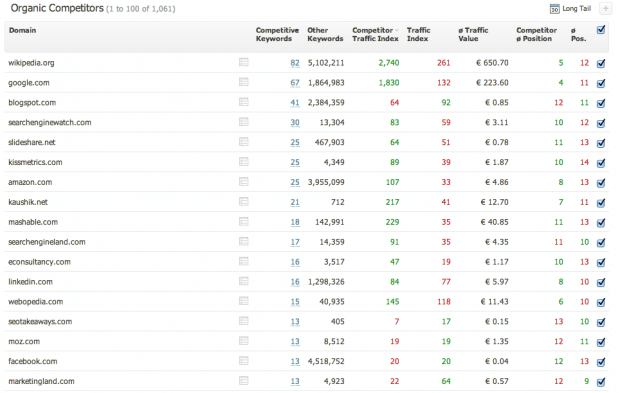
Task: Uncheck the amazon.com row checkbox
Action: click(601, 183)
